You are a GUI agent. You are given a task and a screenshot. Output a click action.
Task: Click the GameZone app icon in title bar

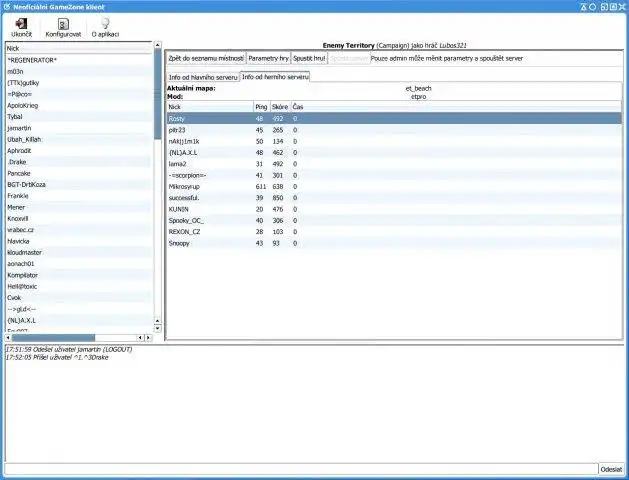[6, 7]
